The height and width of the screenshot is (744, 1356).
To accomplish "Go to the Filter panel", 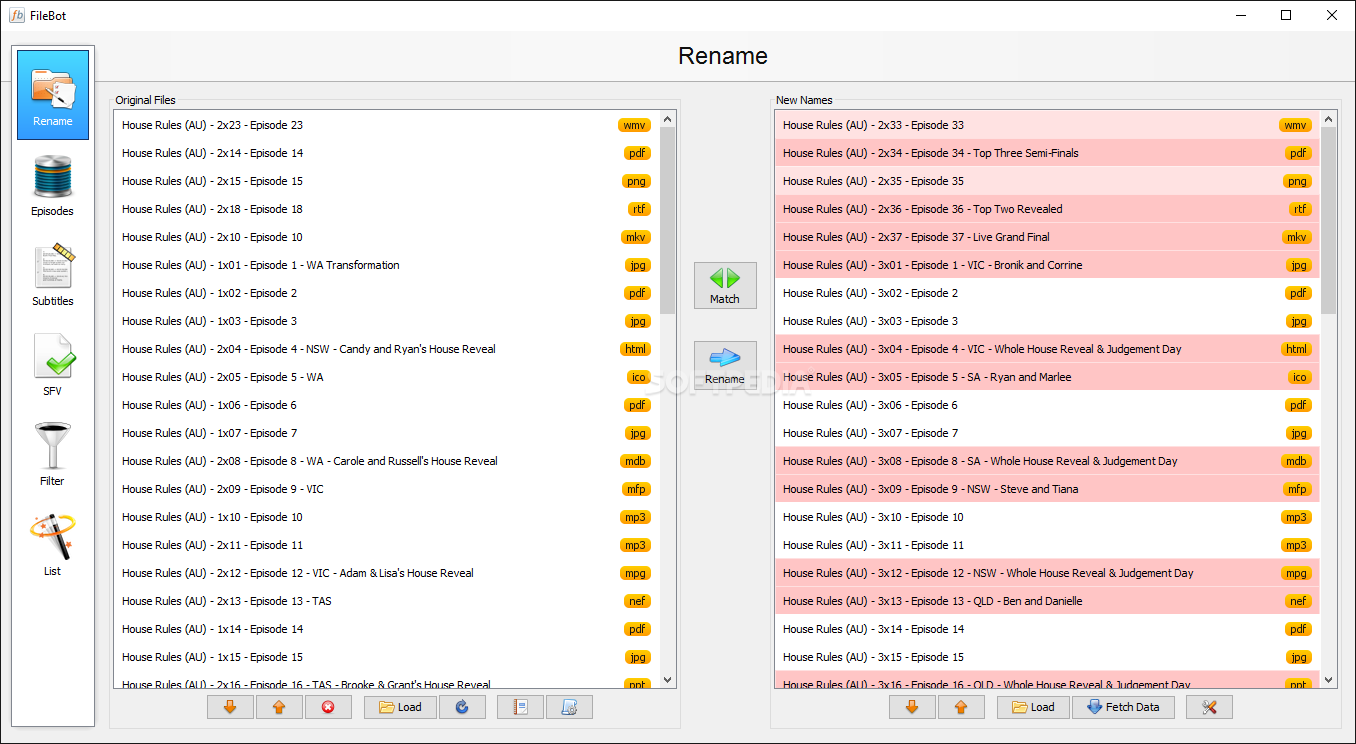I will pos(53,456).
